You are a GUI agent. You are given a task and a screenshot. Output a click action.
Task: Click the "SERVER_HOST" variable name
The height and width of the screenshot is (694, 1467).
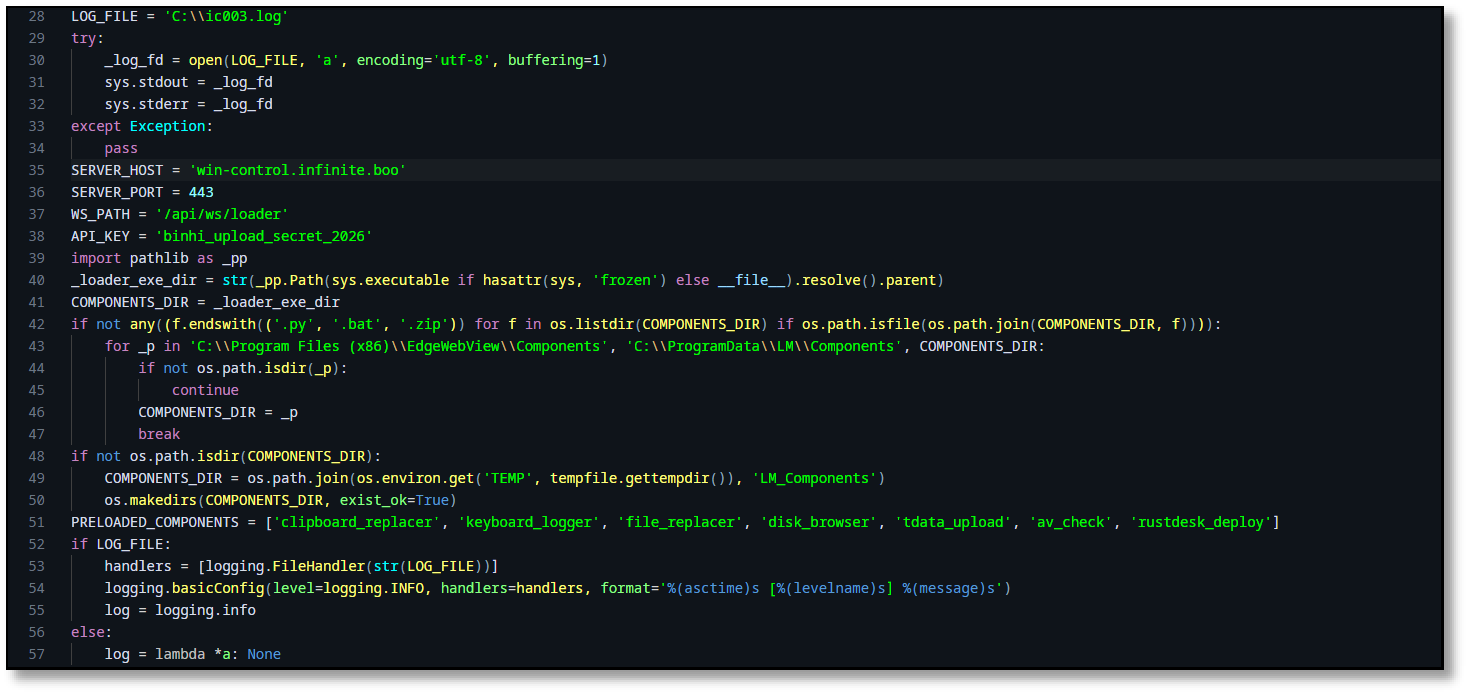coord(117,170)
